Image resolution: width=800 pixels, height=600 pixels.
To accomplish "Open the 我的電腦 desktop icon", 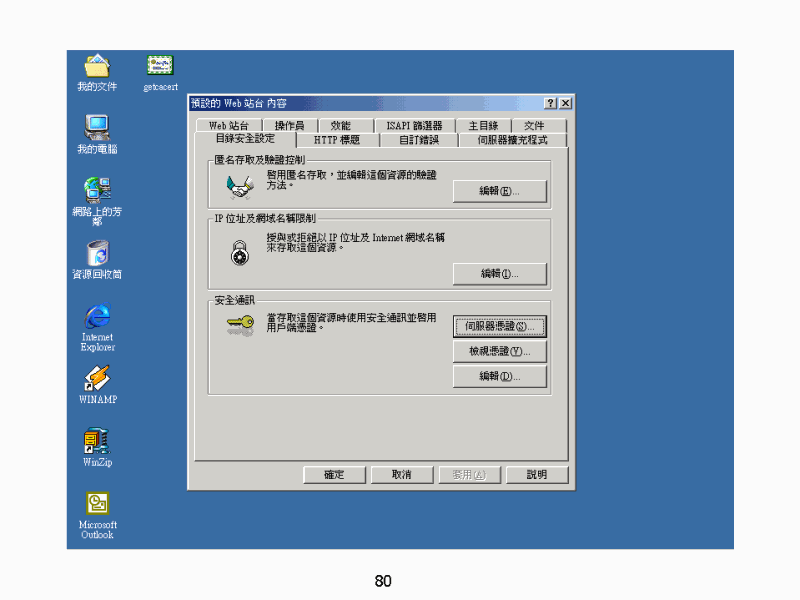I will click(x=97, y=128).
